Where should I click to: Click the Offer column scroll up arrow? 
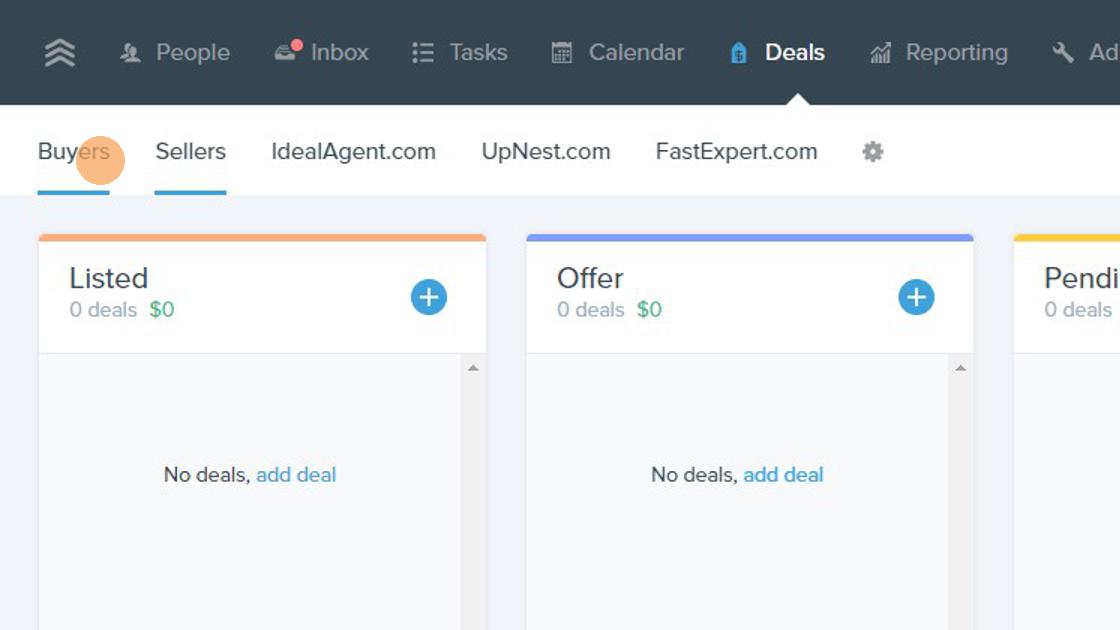tap(961, 368)
